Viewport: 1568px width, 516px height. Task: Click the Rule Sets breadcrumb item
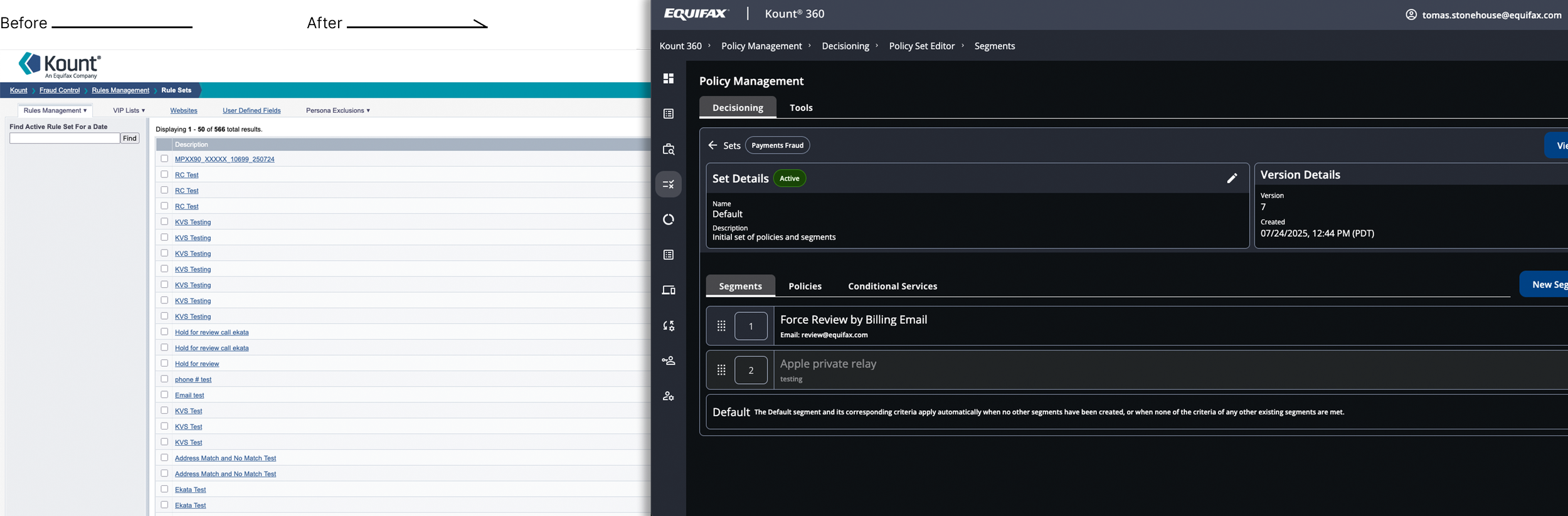tap(176, 90)
